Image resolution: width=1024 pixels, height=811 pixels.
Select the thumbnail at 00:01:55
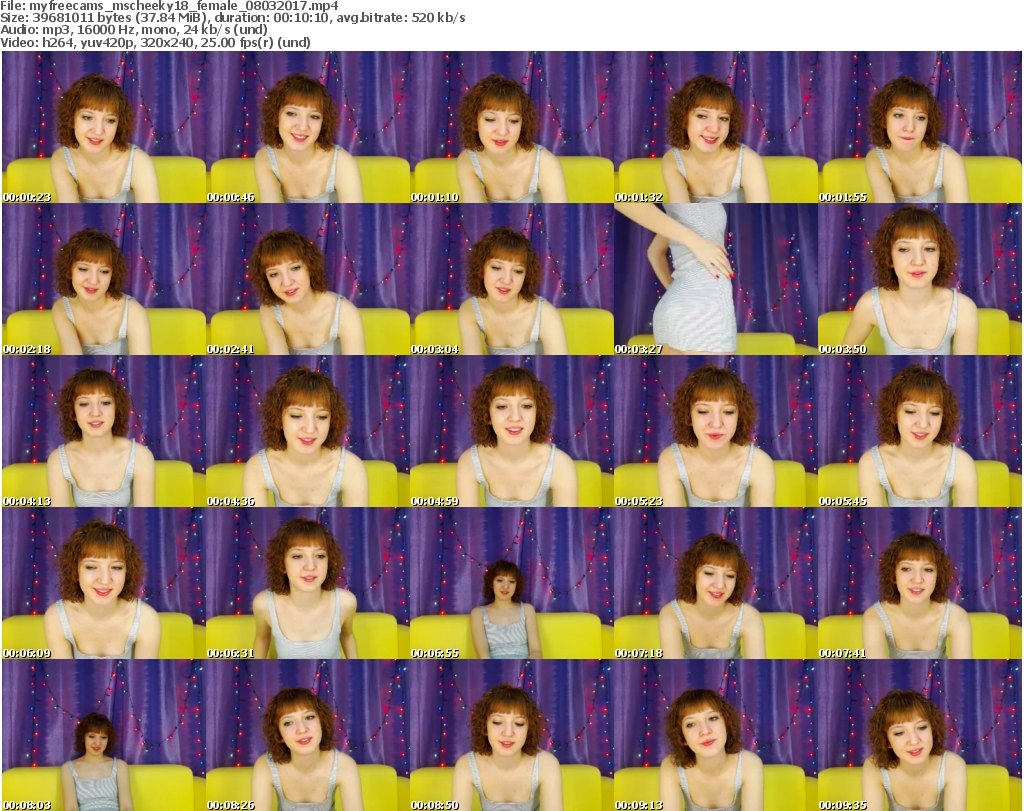tap(920, 127)
